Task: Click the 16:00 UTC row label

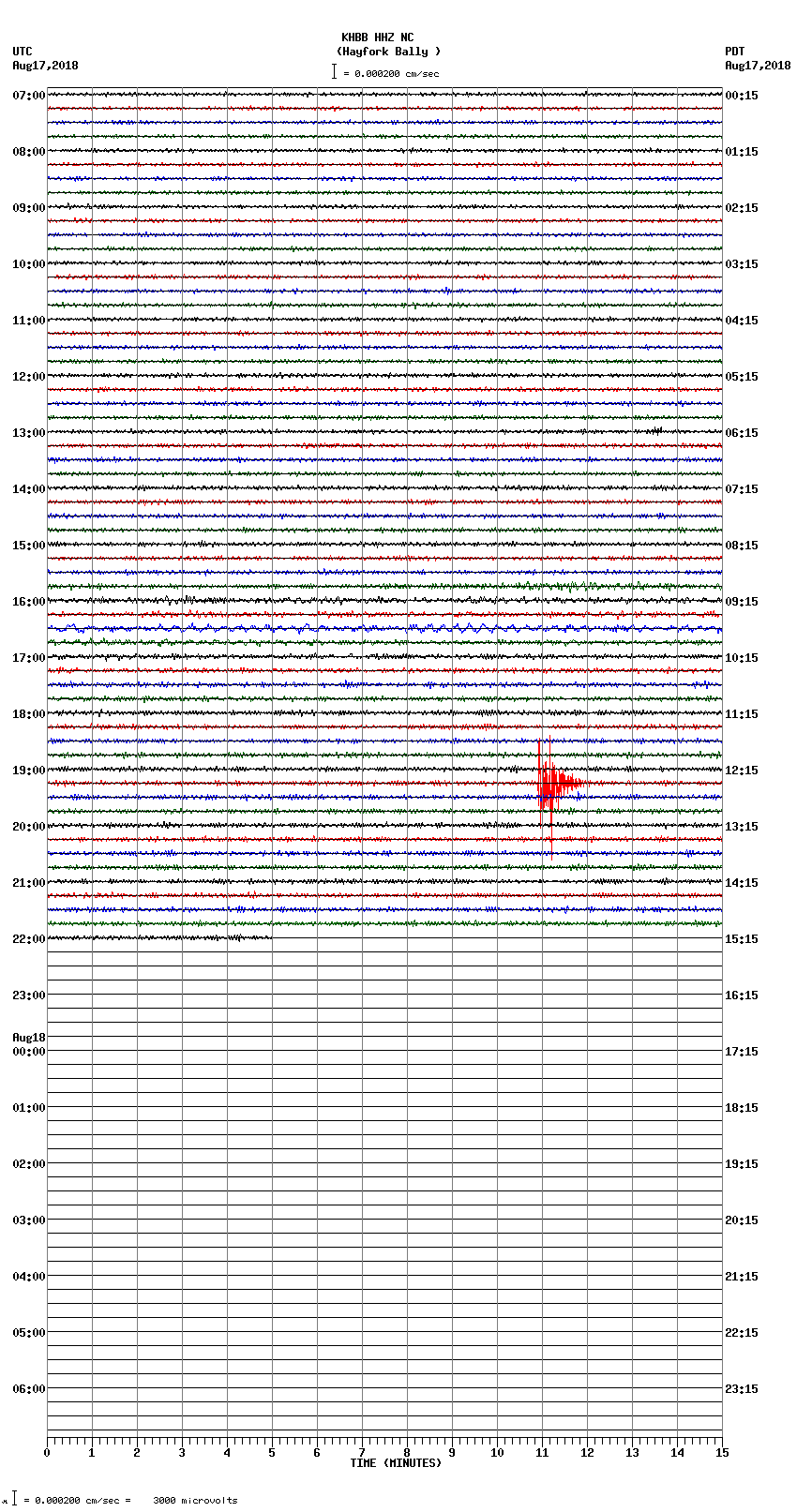Action: pyautogui.click(x=29, y=602)
